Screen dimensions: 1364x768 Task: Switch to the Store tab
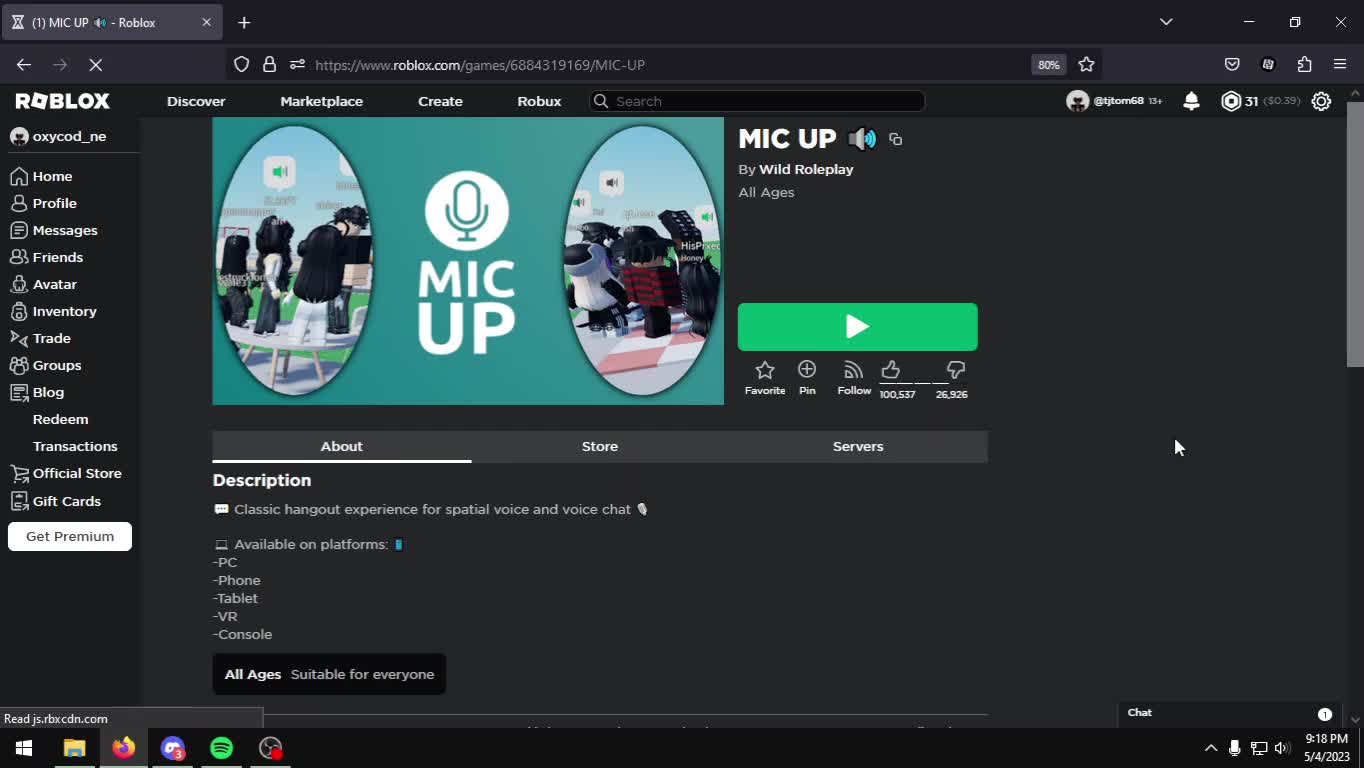(x=599, y=446)
